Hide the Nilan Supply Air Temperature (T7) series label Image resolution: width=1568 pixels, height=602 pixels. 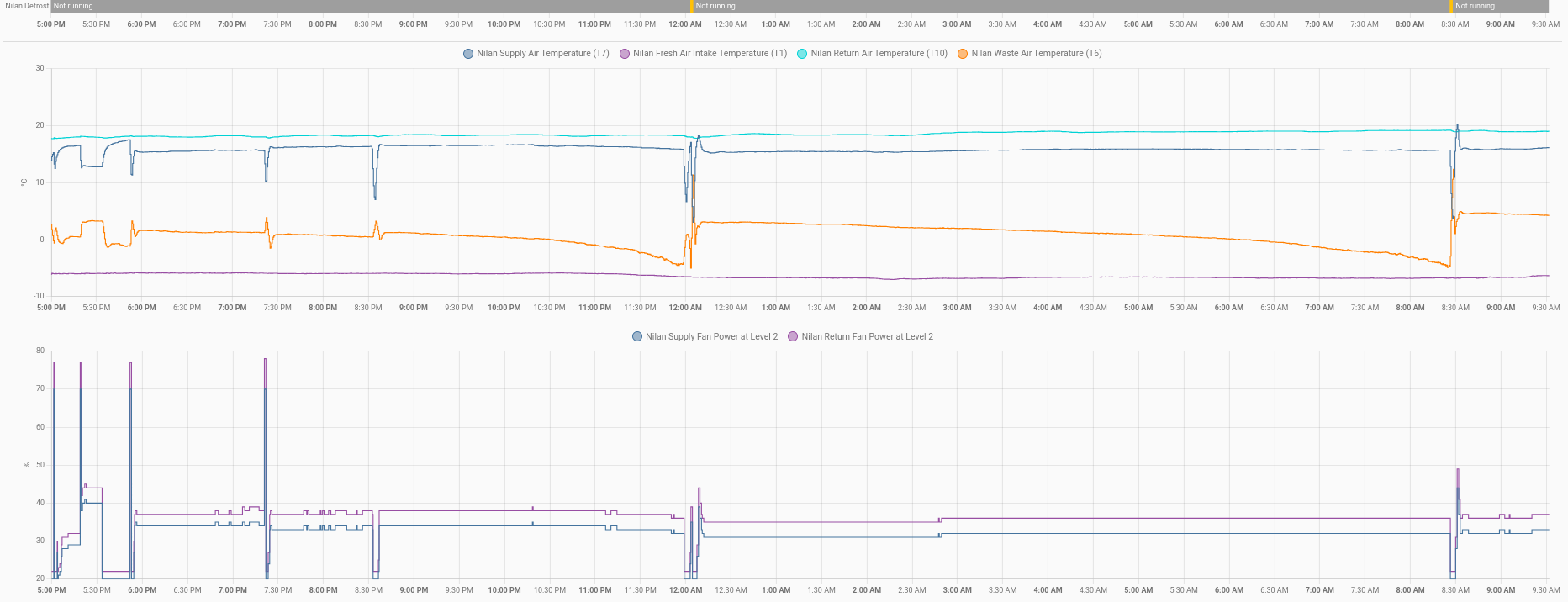click(x=542, y=54)
